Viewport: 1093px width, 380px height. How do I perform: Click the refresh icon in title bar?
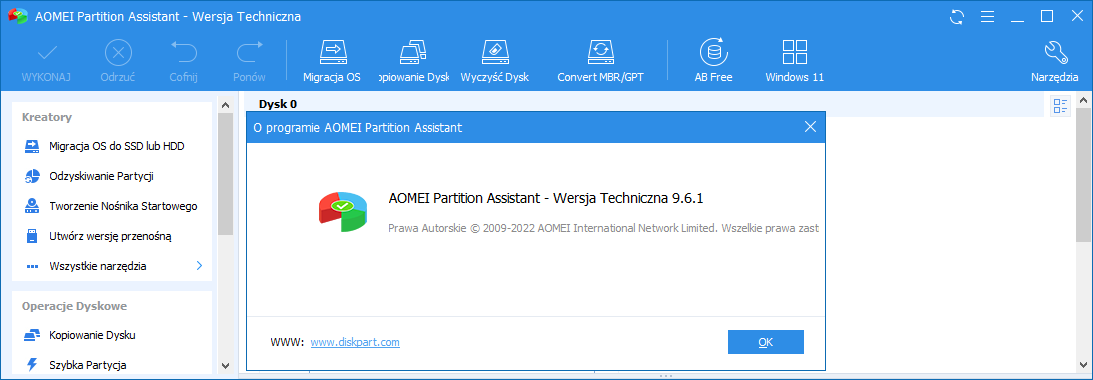(x=957, y=17)
